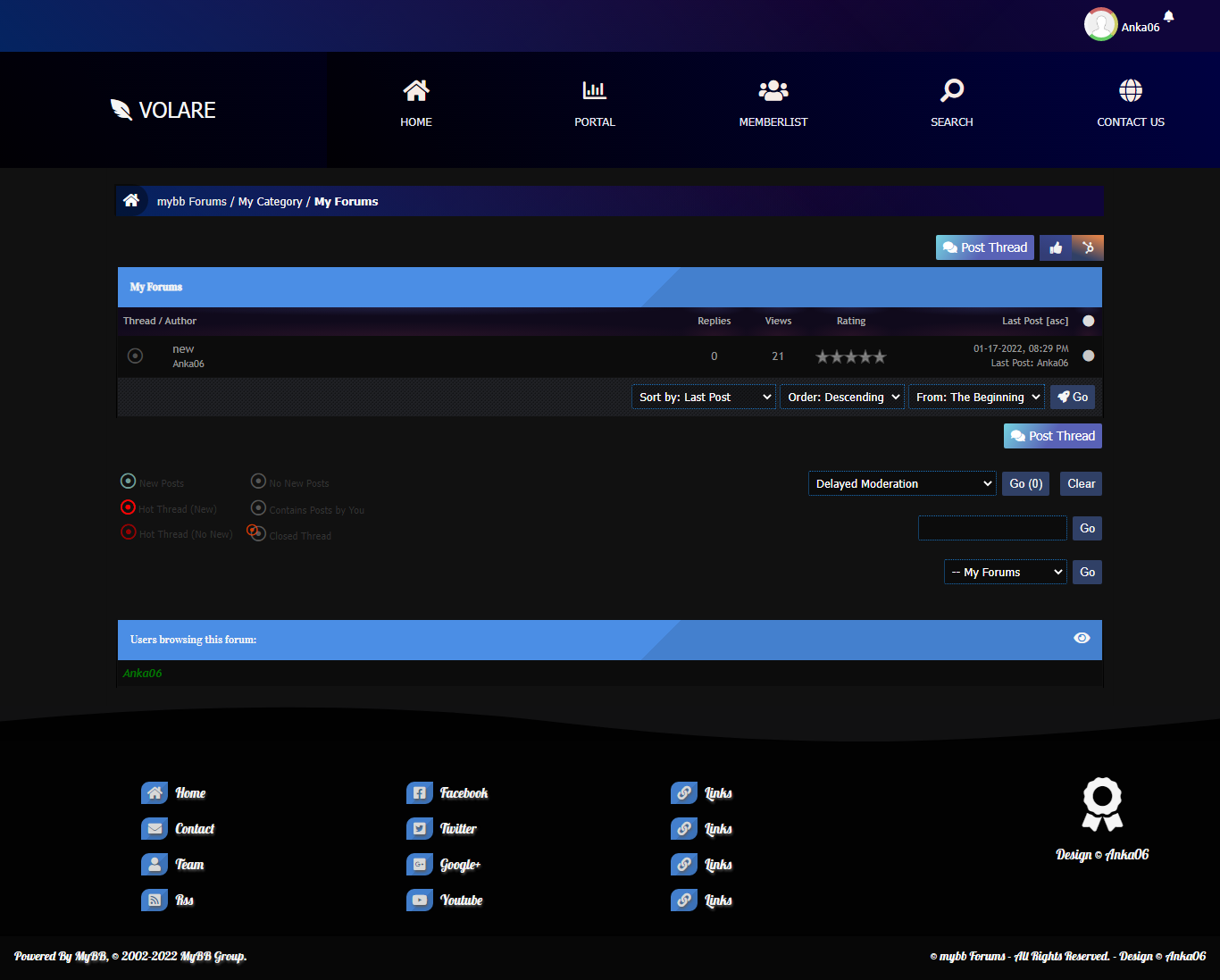Rate the thread five stars

pos(880,357)
